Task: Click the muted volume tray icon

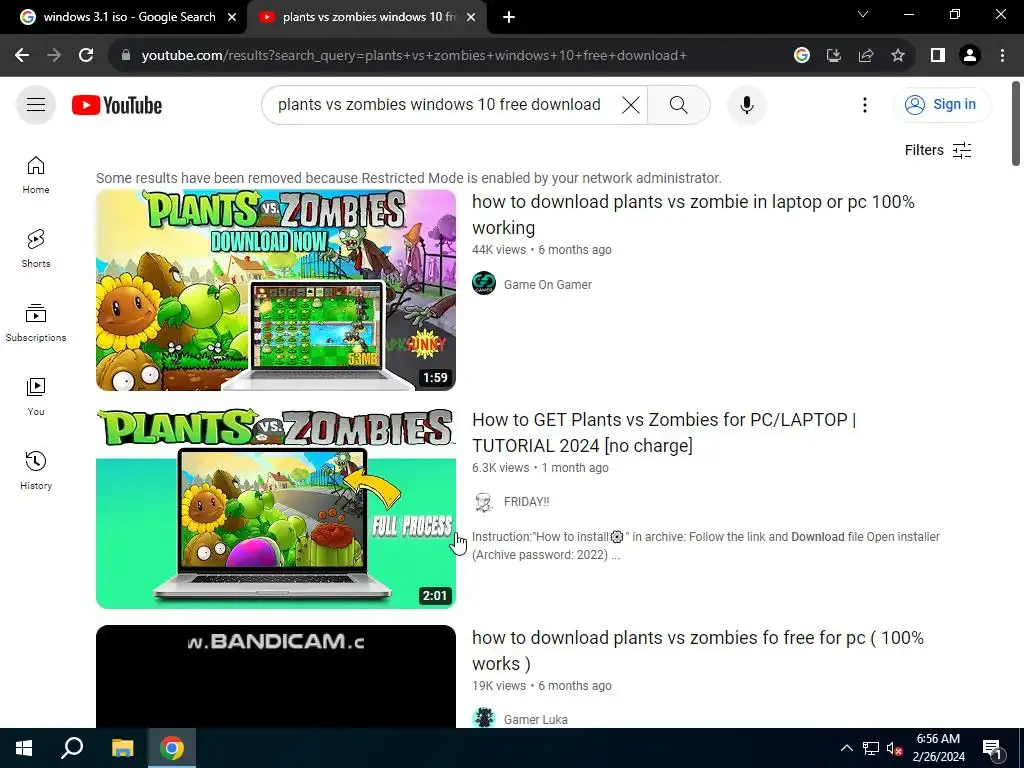Action: [894, 748]
